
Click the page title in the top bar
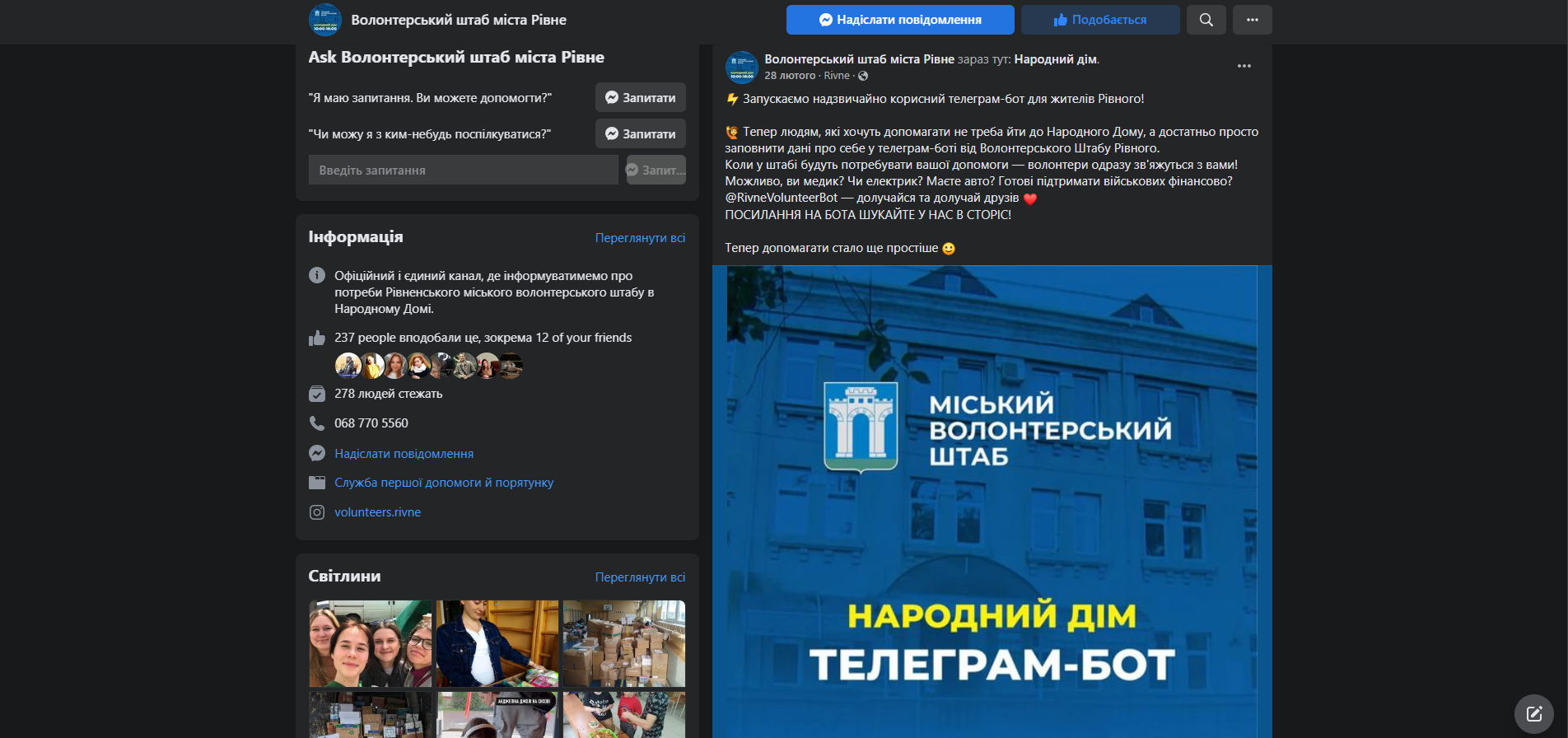(459, 20)
